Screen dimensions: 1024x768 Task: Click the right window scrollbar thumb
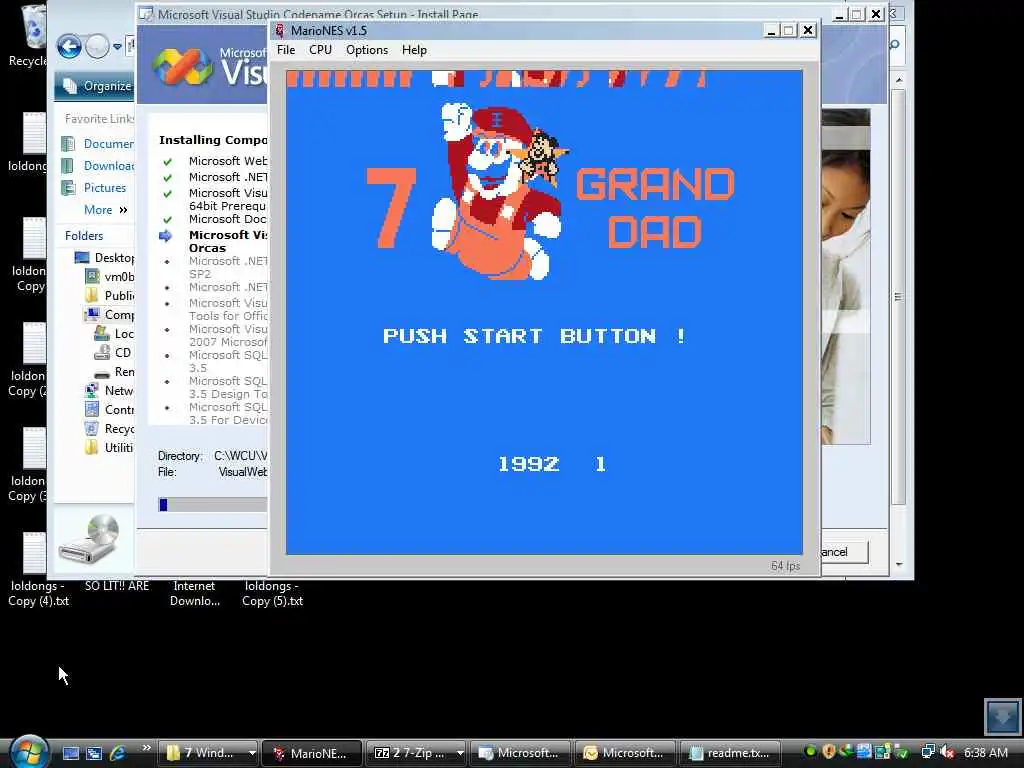[x=899, y=297]
